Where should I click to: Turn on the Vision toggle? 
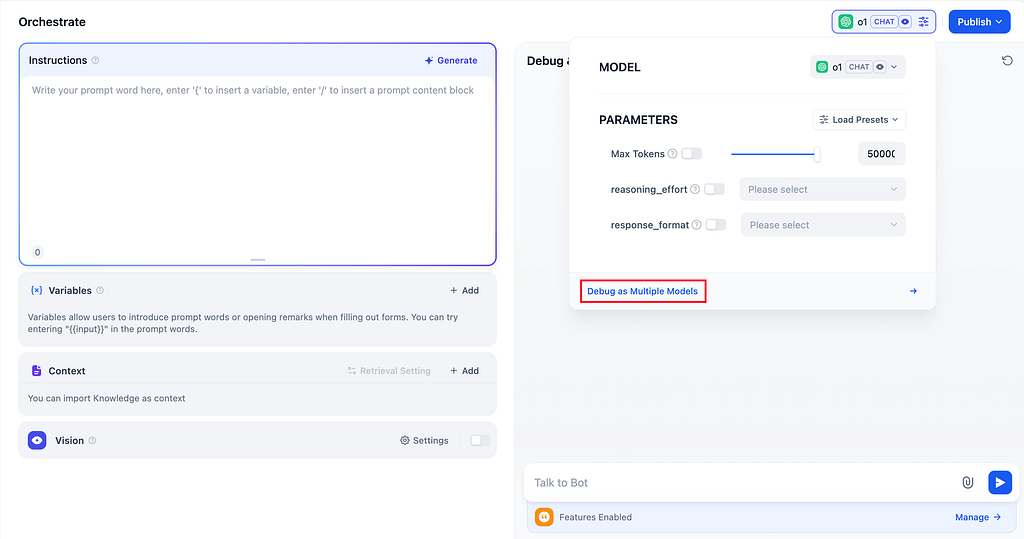pyautogui.click(x=480, y=440)
